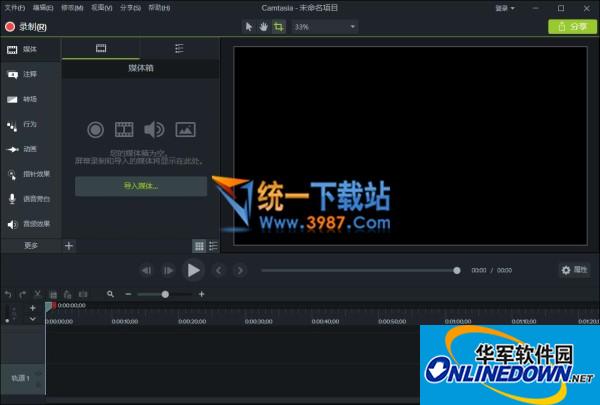Open the 修改(M) menu
The image size is (600, 405).
[72, 8]
